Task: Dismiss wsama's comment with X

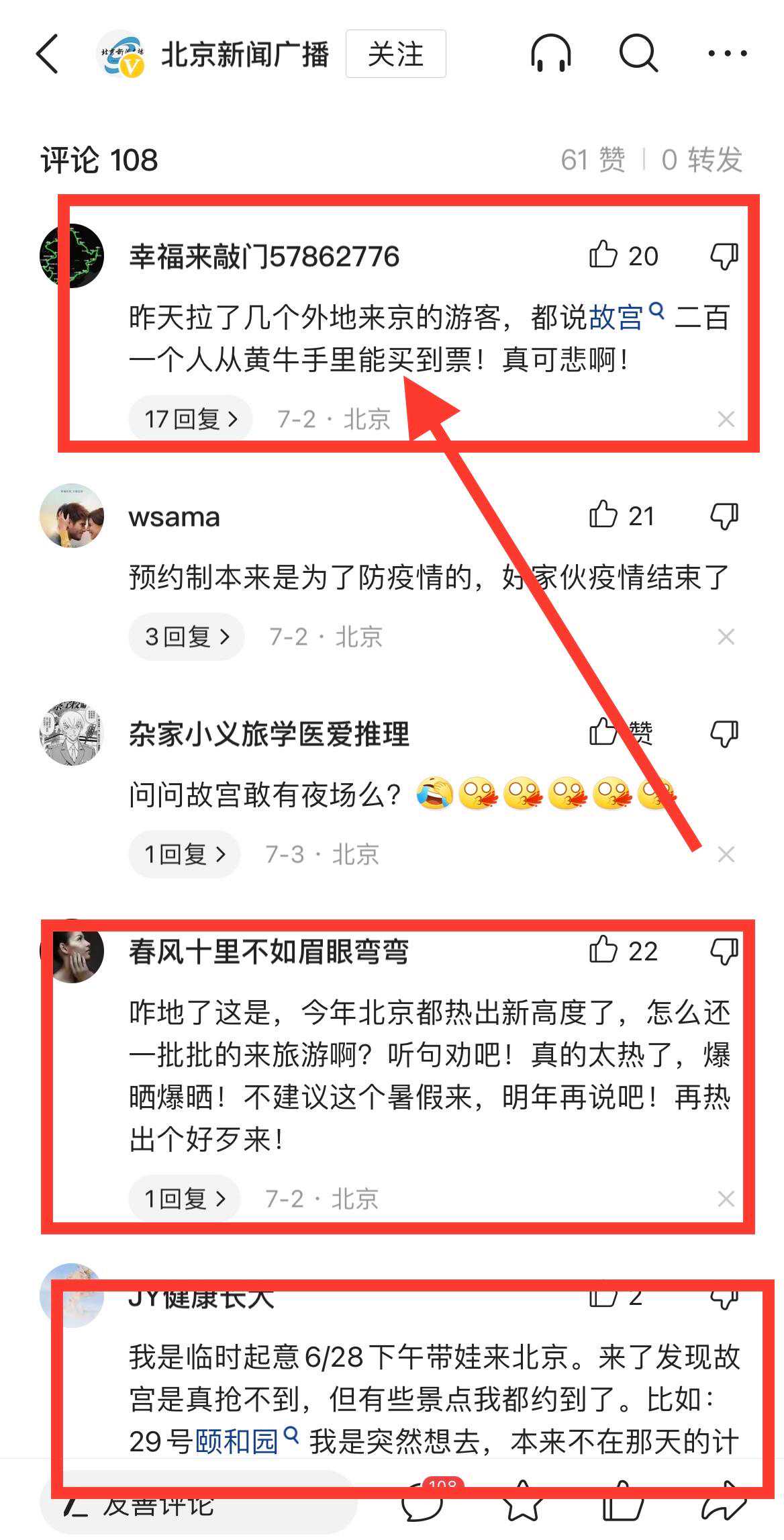Action: [x=726, y=637]
